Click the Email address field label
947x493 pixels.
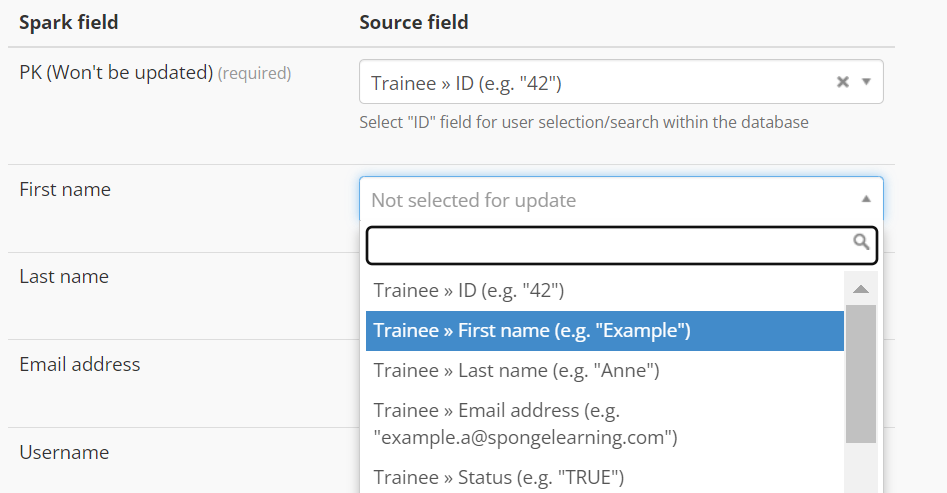point(80,364)
